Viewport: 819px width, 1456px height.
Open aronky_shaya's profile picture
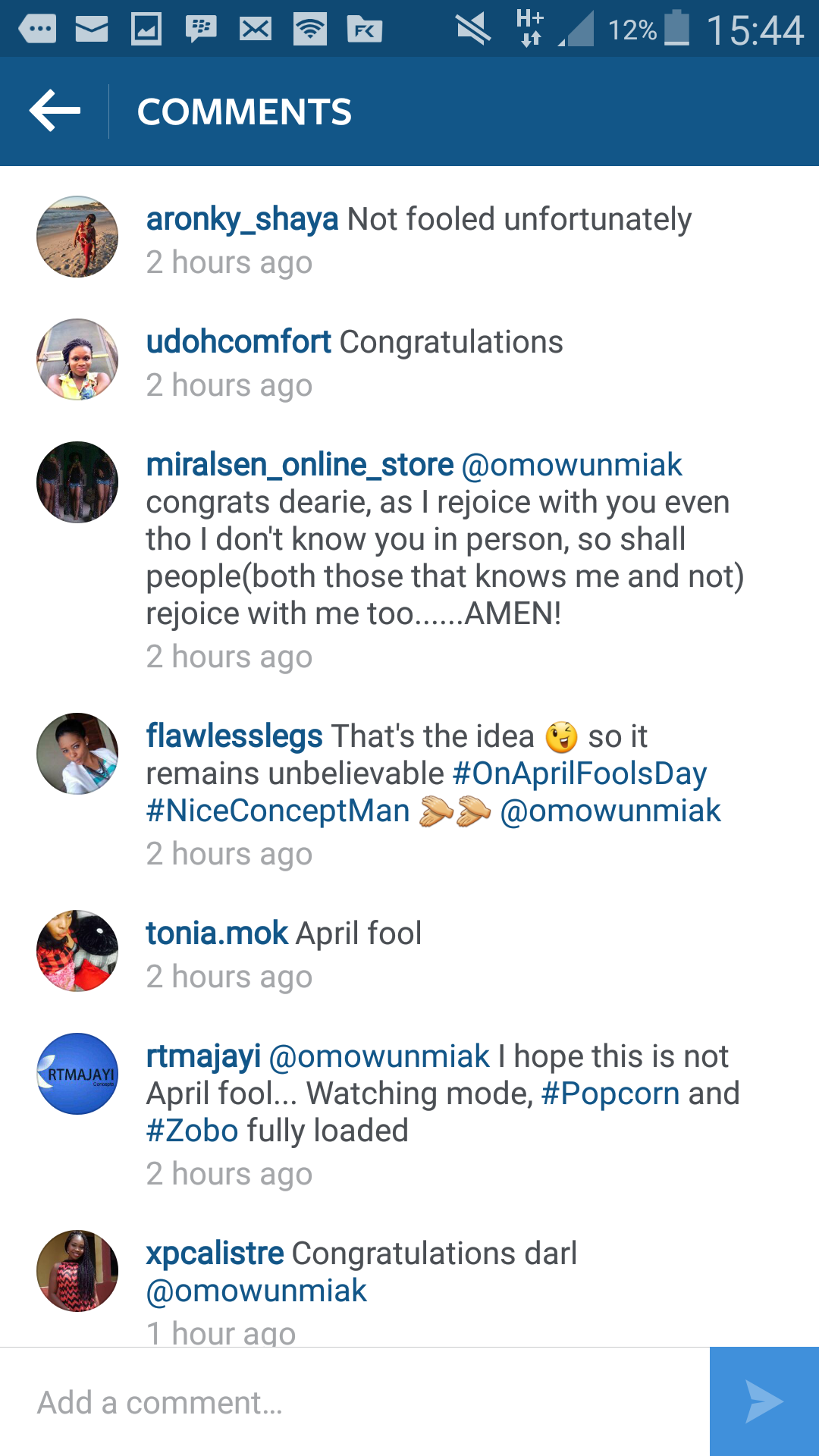pos(77,237)
